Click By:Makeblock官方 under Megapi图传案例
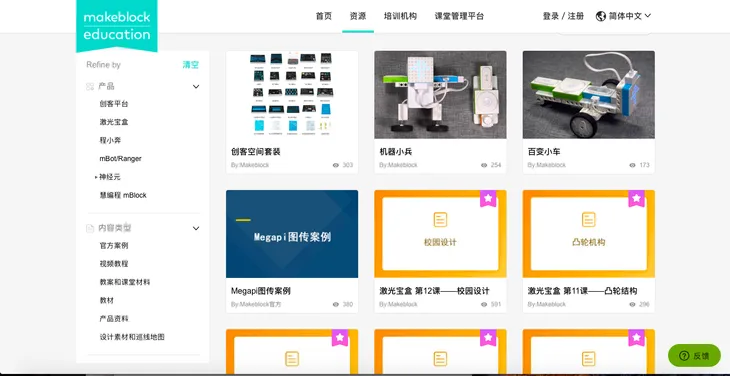This screenshot has width=730, height=376. pos(256,304)
